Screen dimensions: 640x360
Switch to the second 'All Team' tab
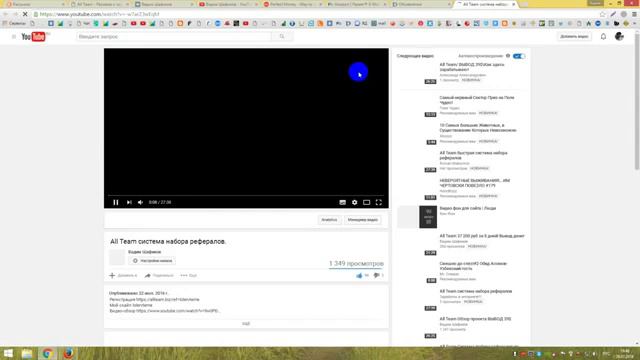coord(100,4)
